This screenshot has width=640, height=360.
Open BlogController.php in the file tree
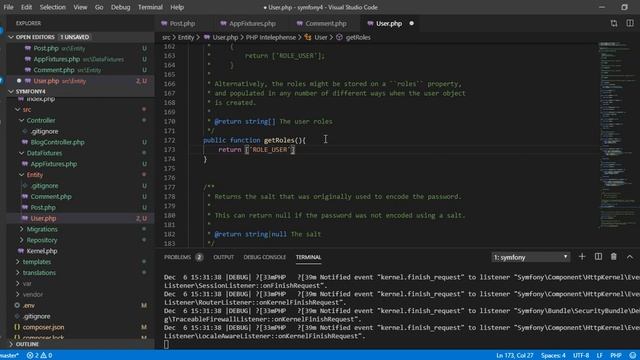pyautogui.click(x=80, y=142)
